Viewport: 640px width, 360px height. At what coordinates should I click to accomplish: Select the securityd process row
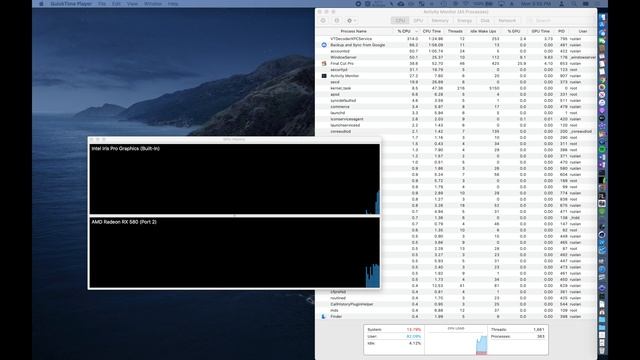[x=456, y=69]
